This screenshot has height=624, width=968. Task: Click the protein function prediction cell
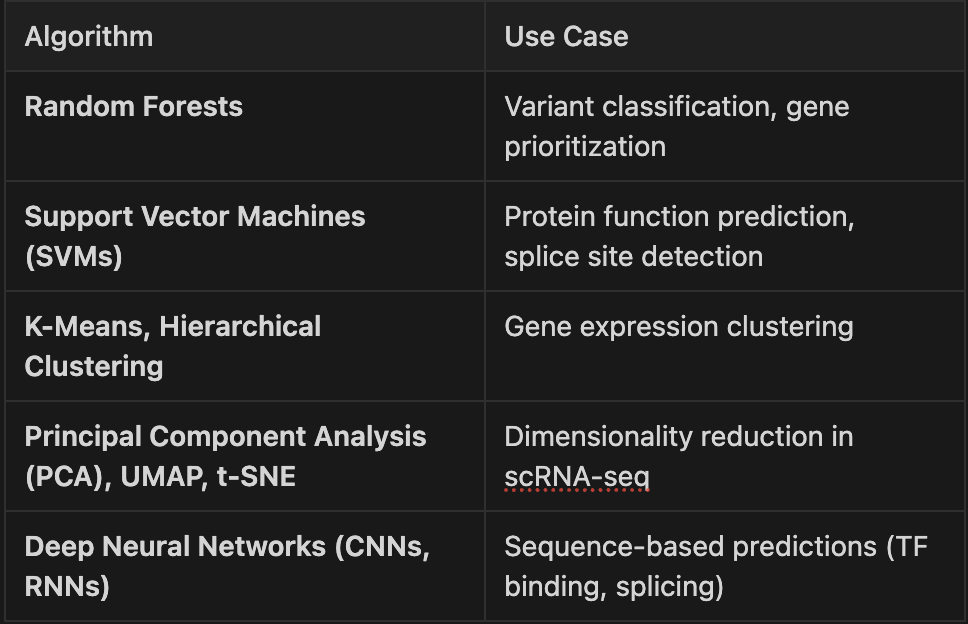[679, 217]
